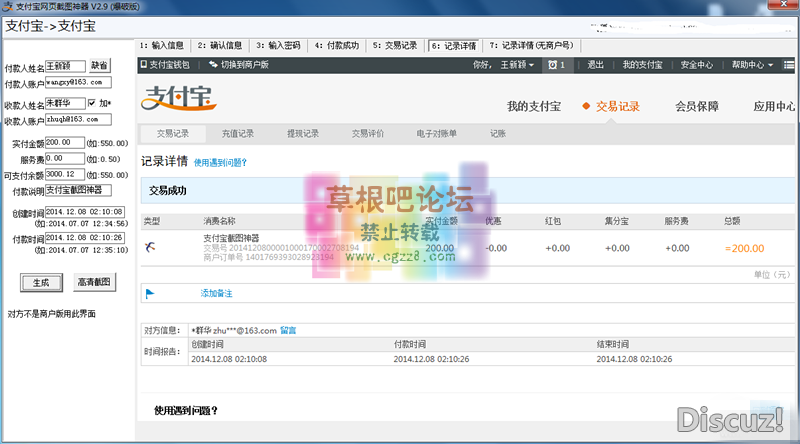800x444 pixels.
Task: Close the 支付宝网页截图神器 window
Action: coord(784,5)
